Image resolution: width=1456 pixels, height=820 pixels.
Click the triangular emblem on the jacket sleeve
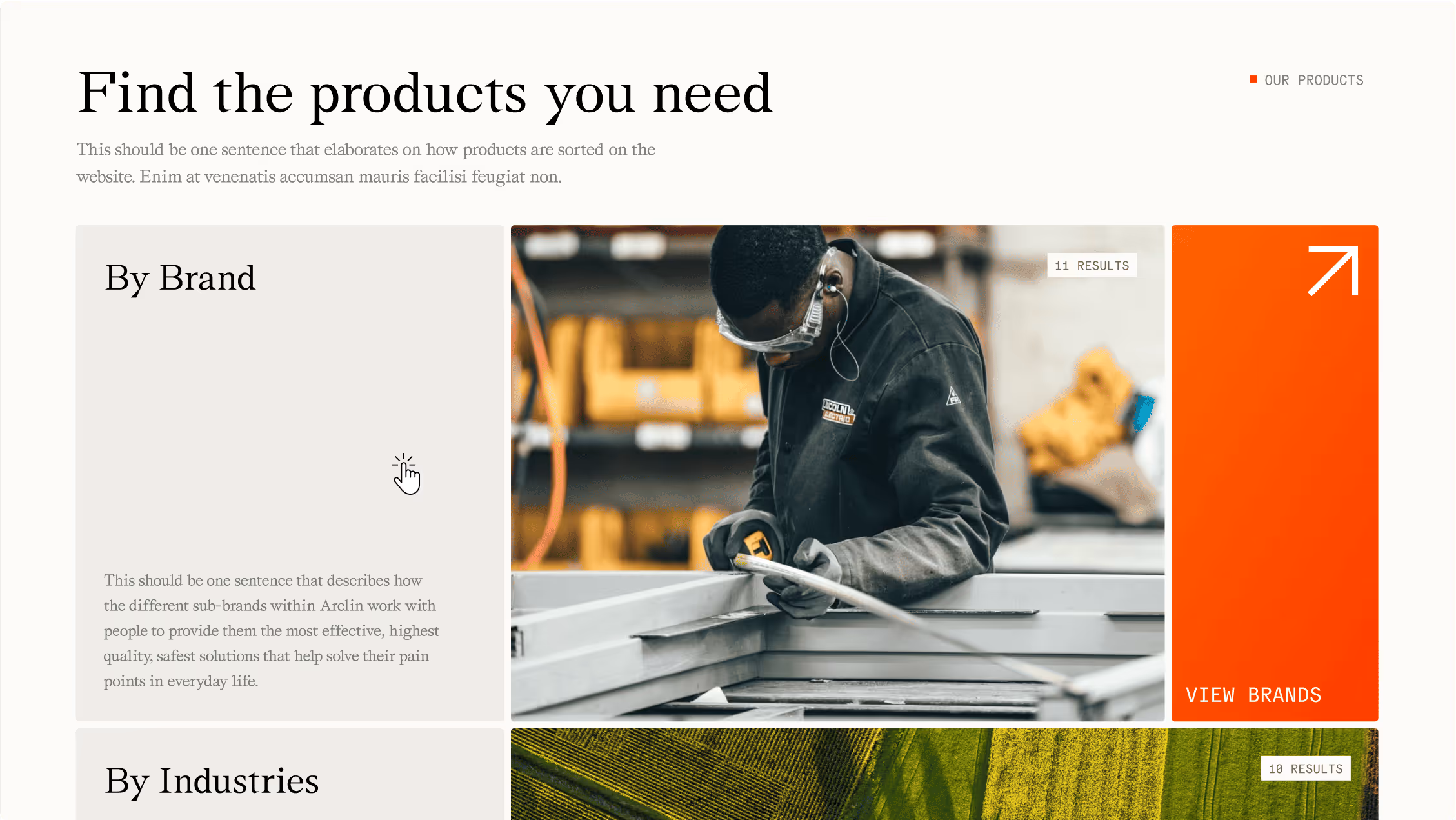[x=953, y=395]
